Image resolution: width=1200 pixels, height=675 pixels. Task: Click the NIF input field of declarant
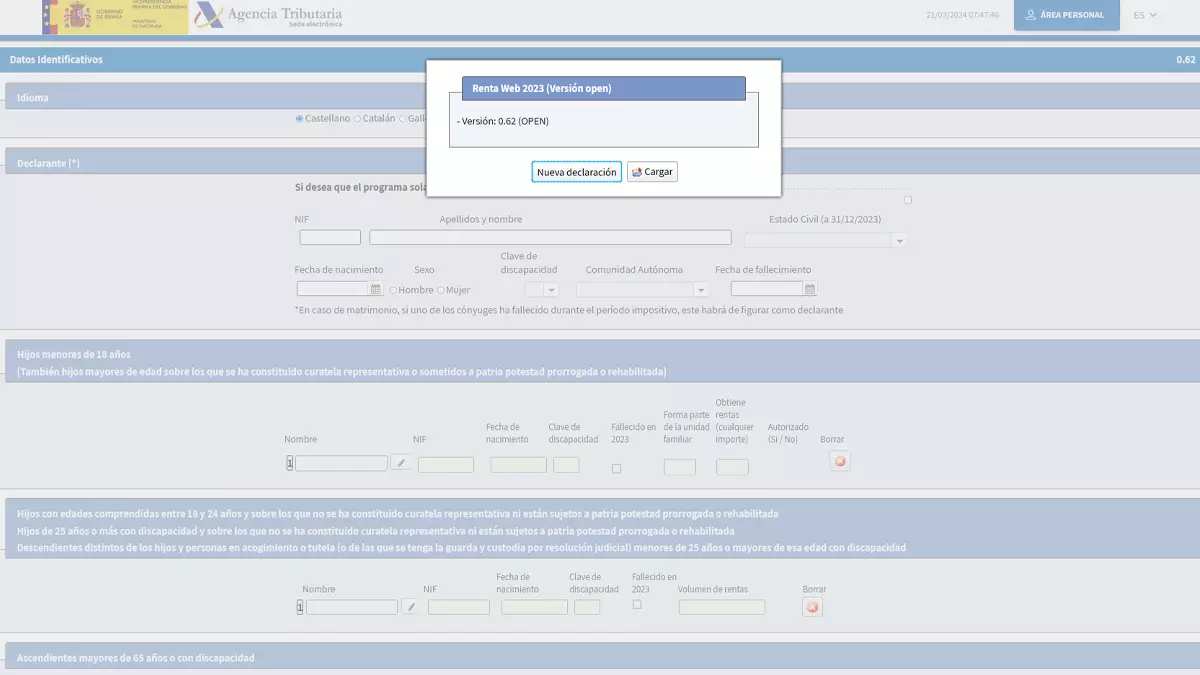[x=330, y=237]
